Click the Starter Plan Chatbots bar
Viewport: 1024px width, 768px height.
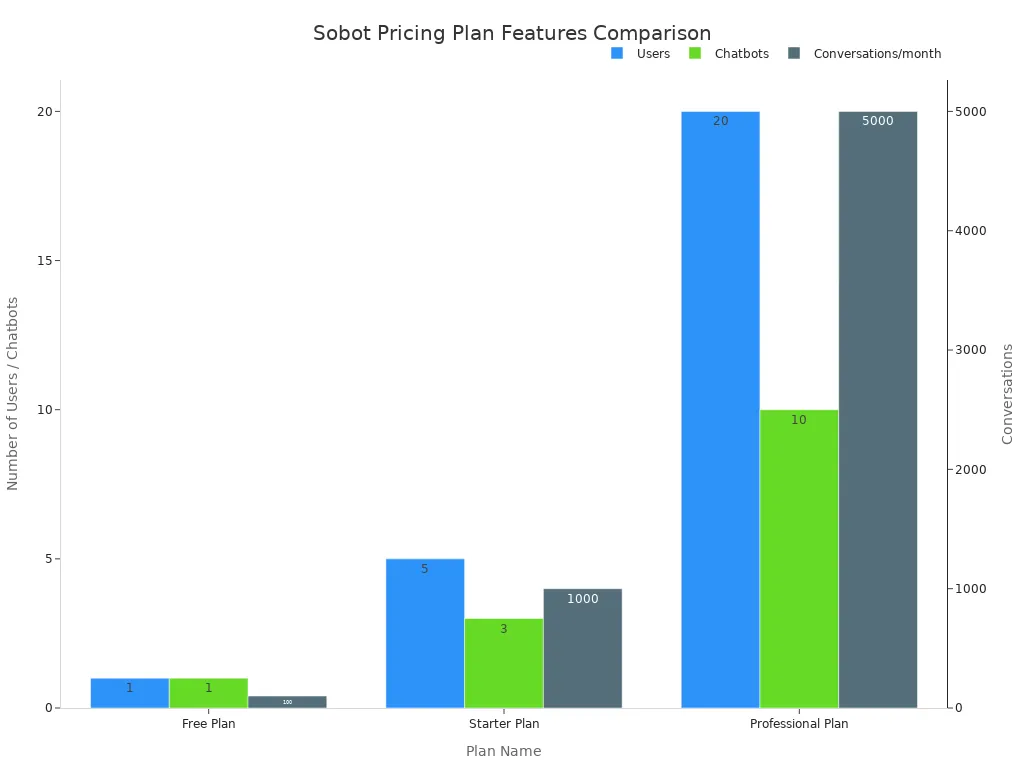pyautogui.click(x=504, y=663)
